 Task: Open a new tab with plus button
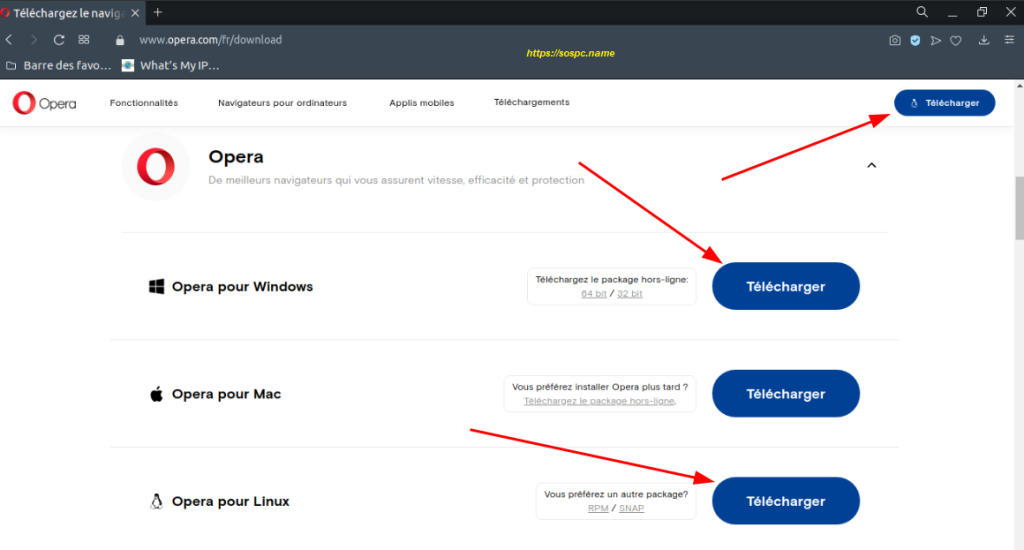[x=157, y=12]
